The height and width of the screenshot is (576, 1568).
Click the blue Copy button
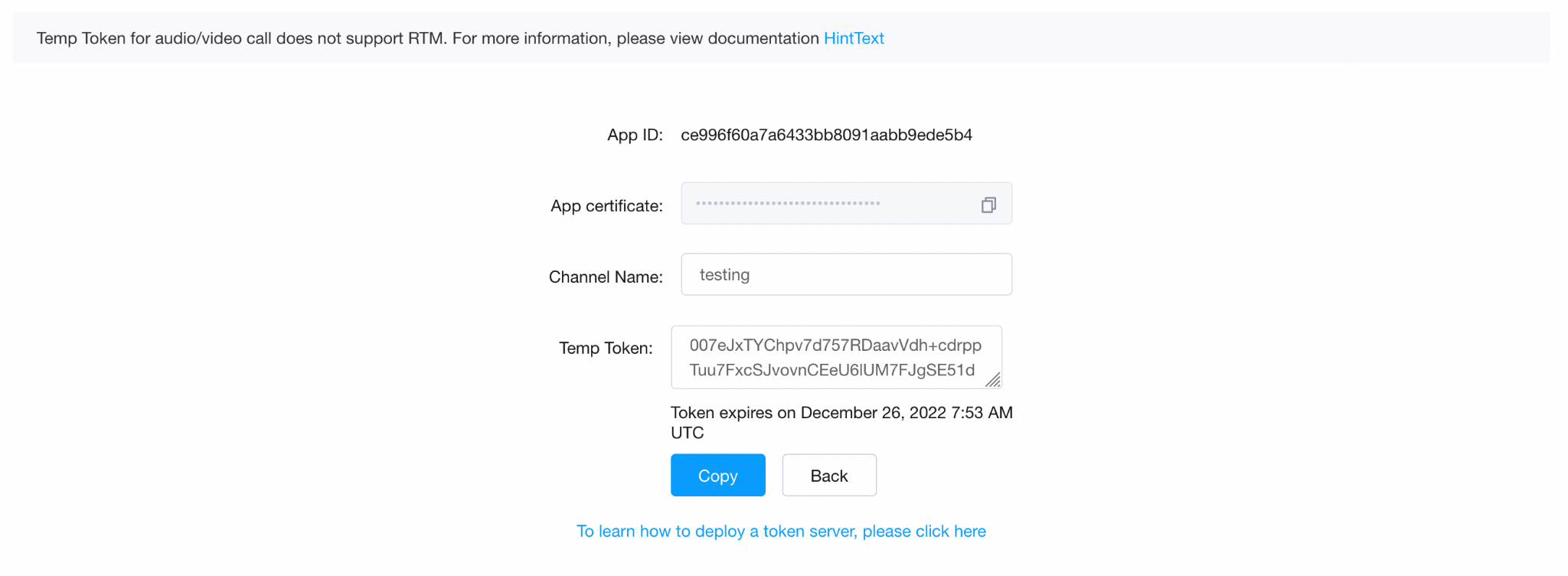point(717,476)
